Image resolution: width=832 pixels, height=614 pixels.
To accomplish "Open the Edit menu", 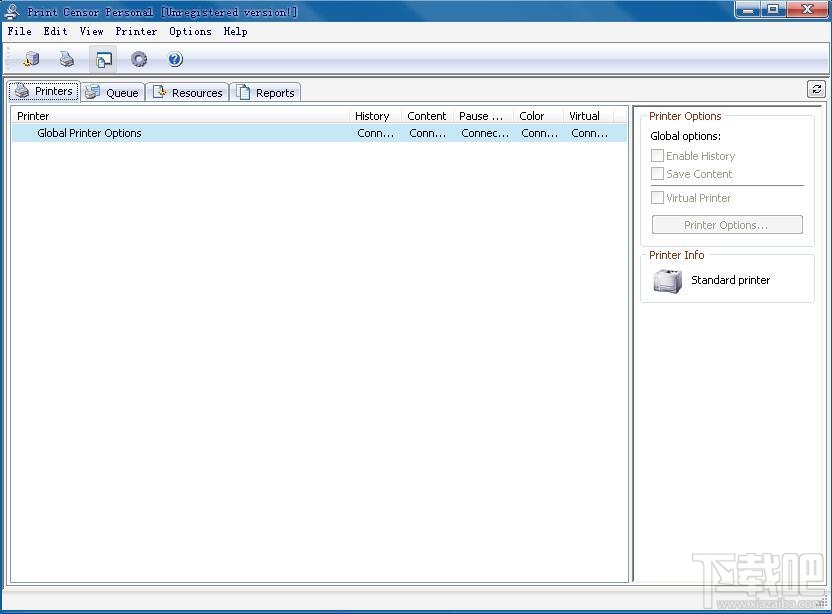I will 55,31.
